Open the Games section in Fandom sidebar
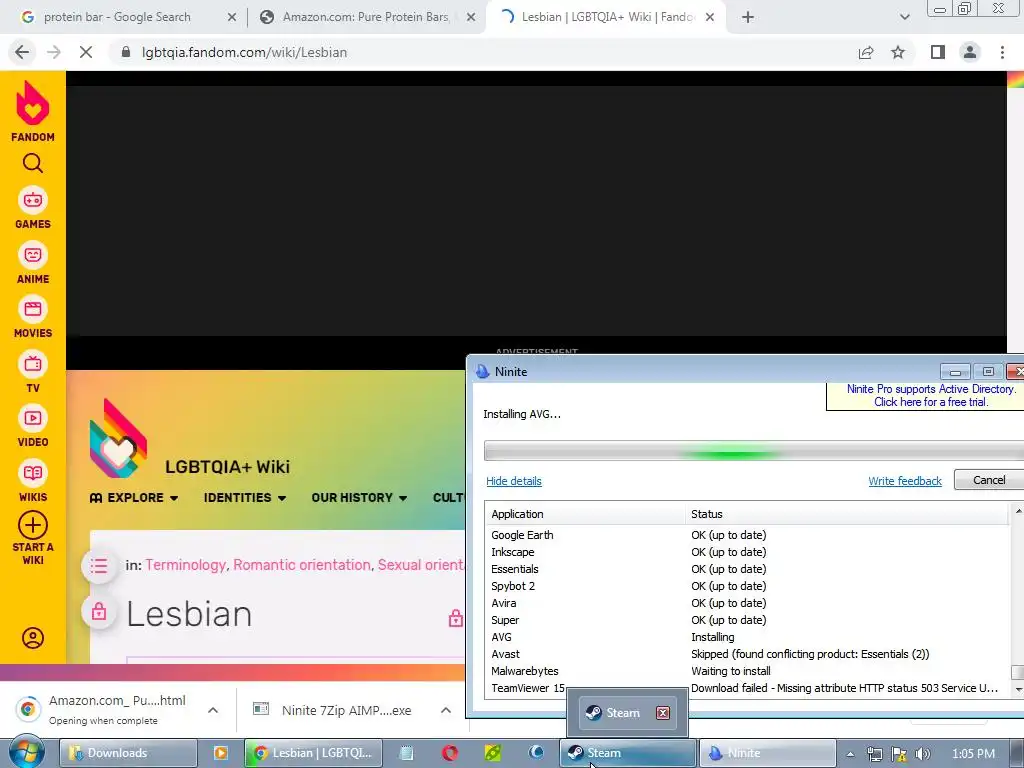The image size is (1024, 768). click(33, 209)
